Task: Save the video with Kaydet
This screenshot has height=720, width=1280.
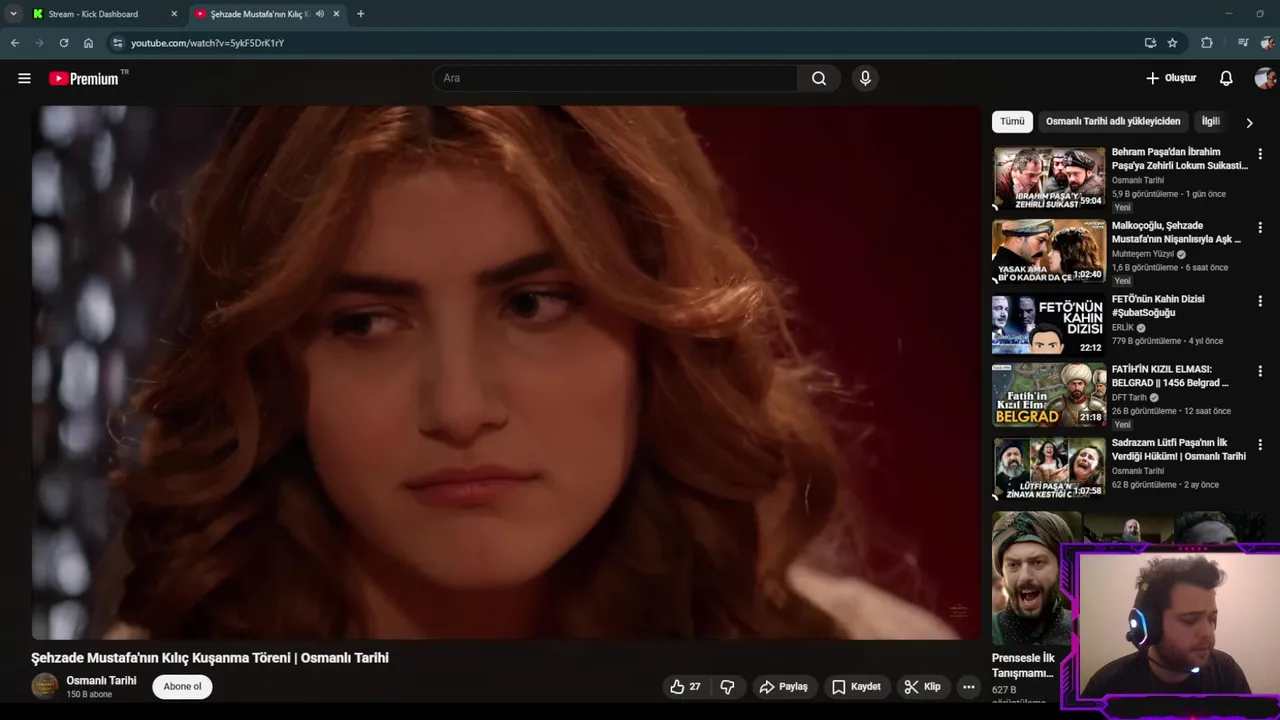Action: coord(856,687)
